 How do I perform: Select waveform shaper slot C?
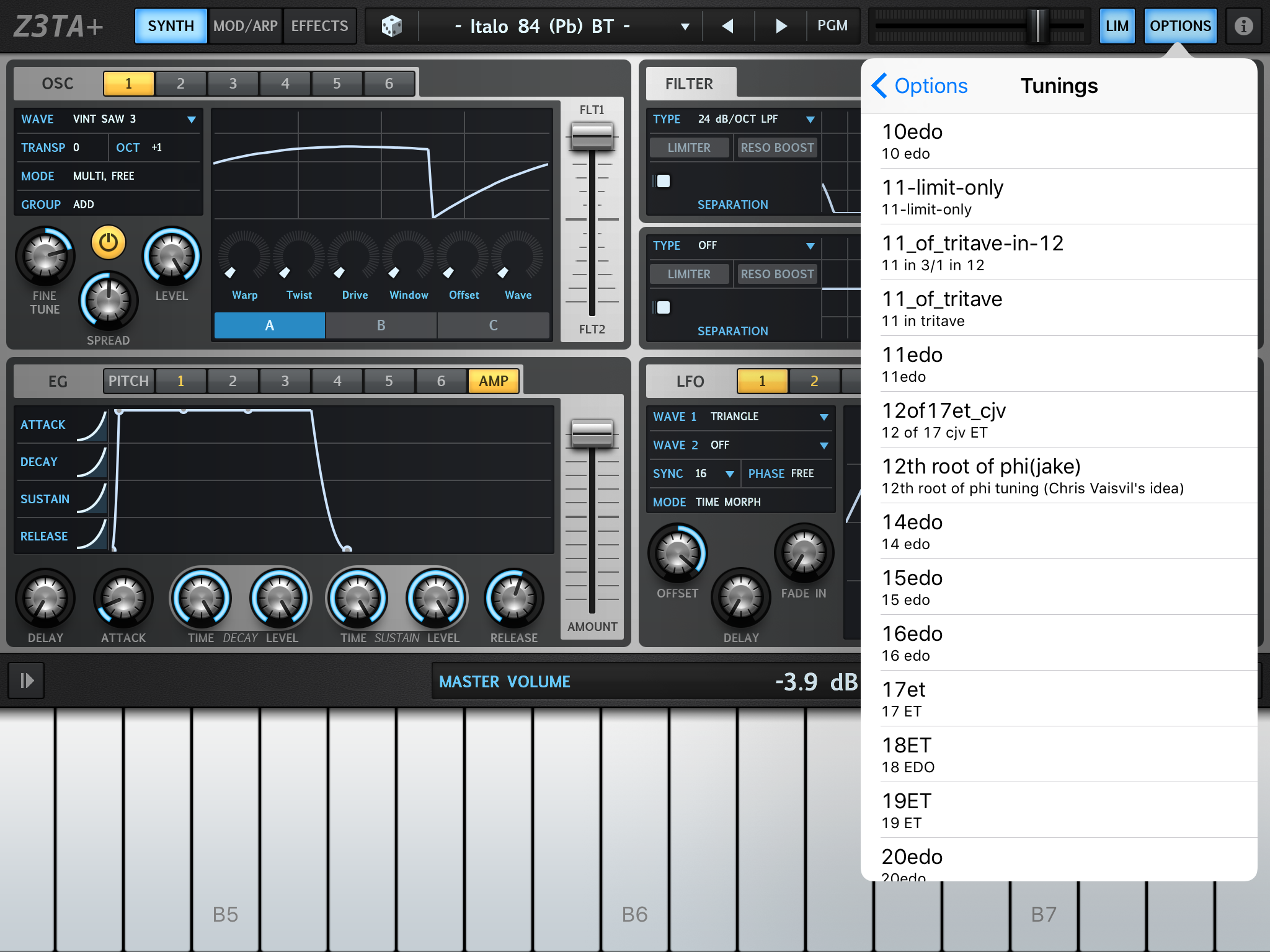pos(494,325)
